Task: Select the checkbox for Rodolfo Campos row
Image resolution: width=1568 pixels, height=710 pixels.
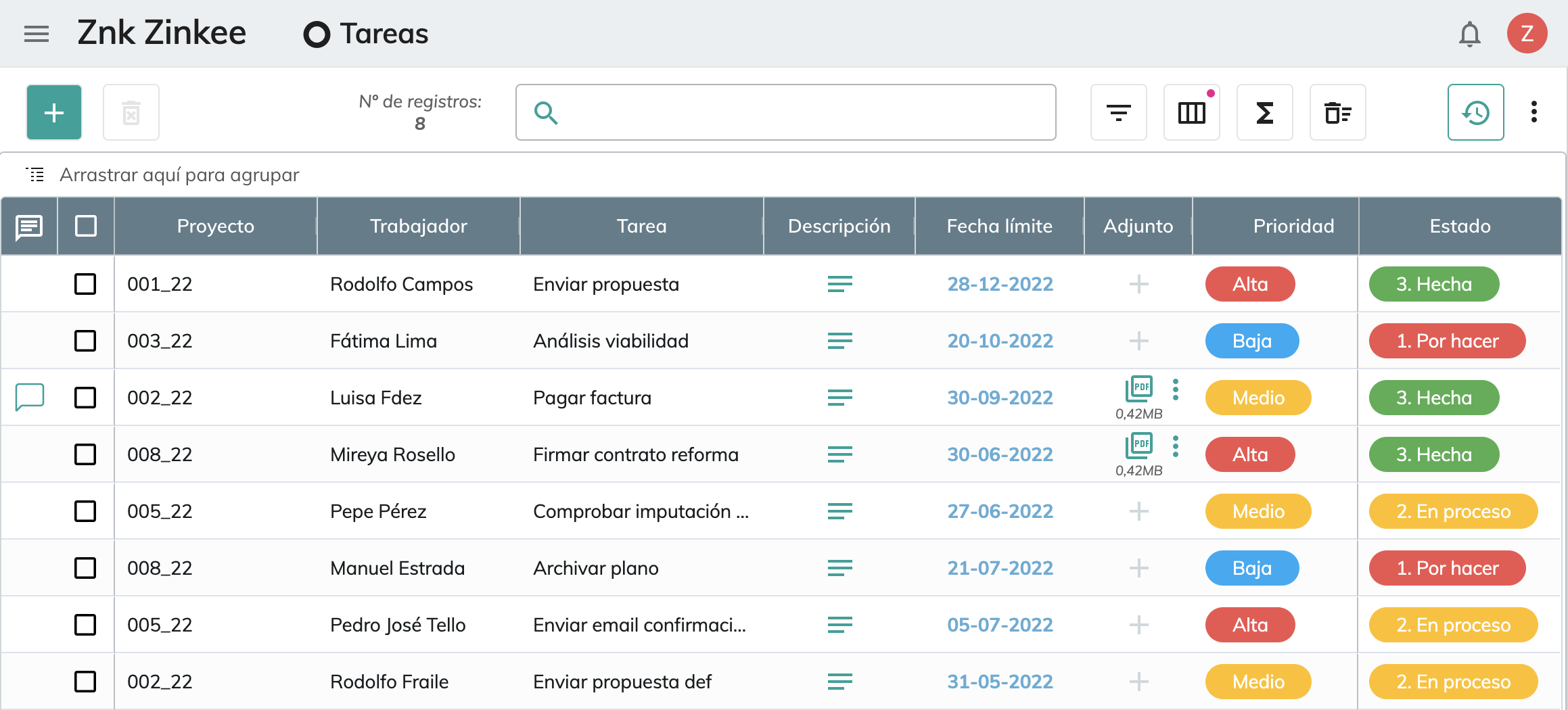Action: (85, 284)
